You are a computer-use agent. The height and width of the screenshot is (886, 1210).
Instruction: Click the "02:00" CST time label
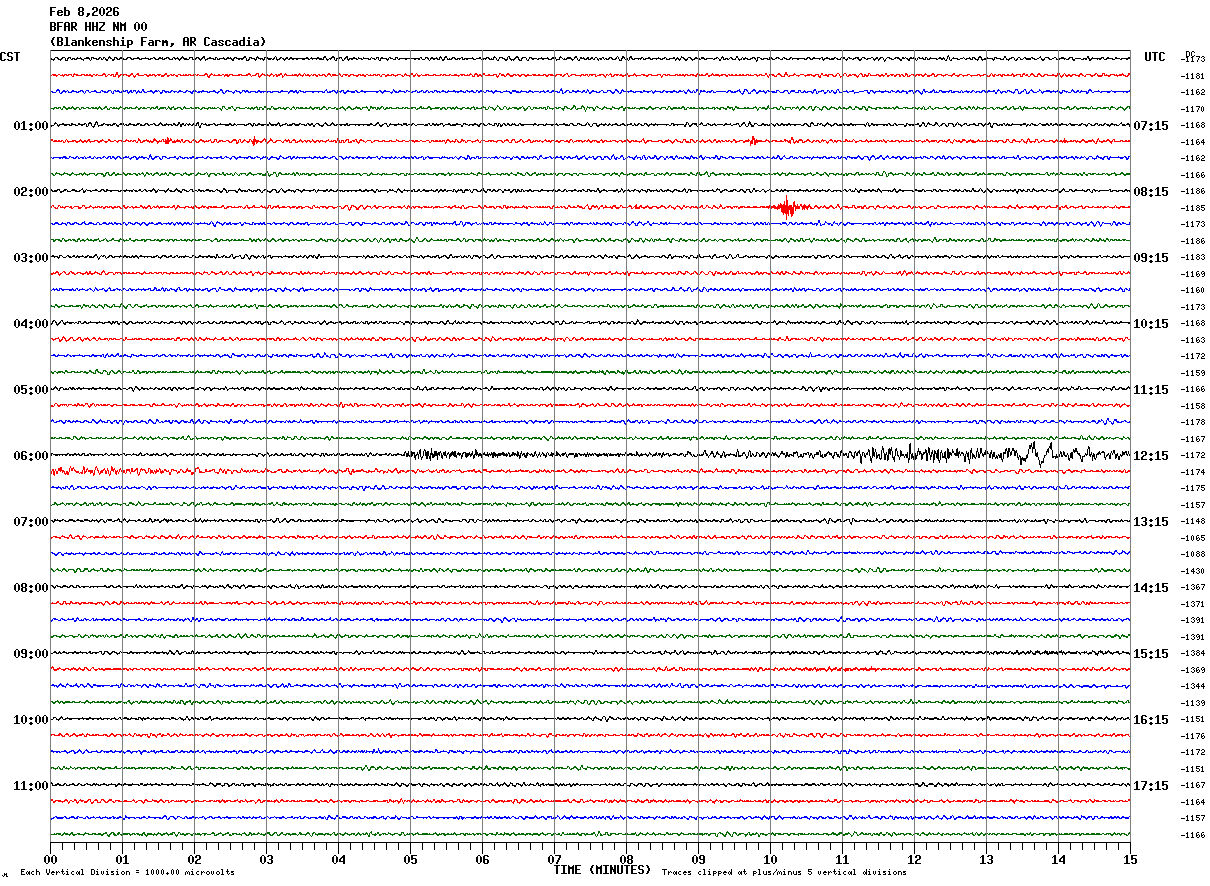click(x=31, y=192)
